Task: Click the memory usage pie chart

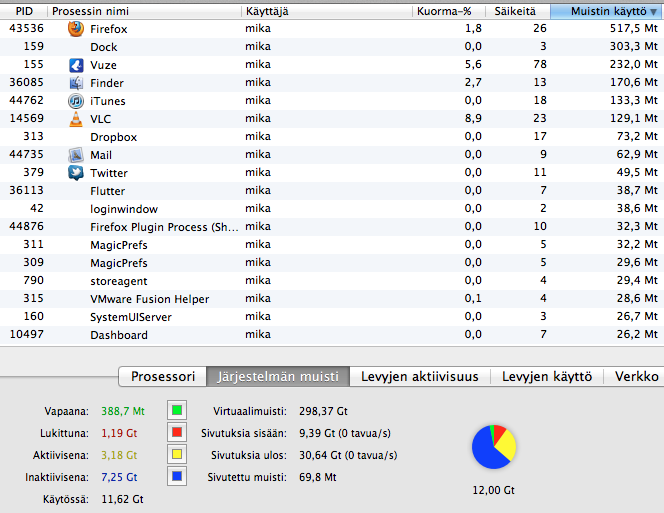Action: 494,447
